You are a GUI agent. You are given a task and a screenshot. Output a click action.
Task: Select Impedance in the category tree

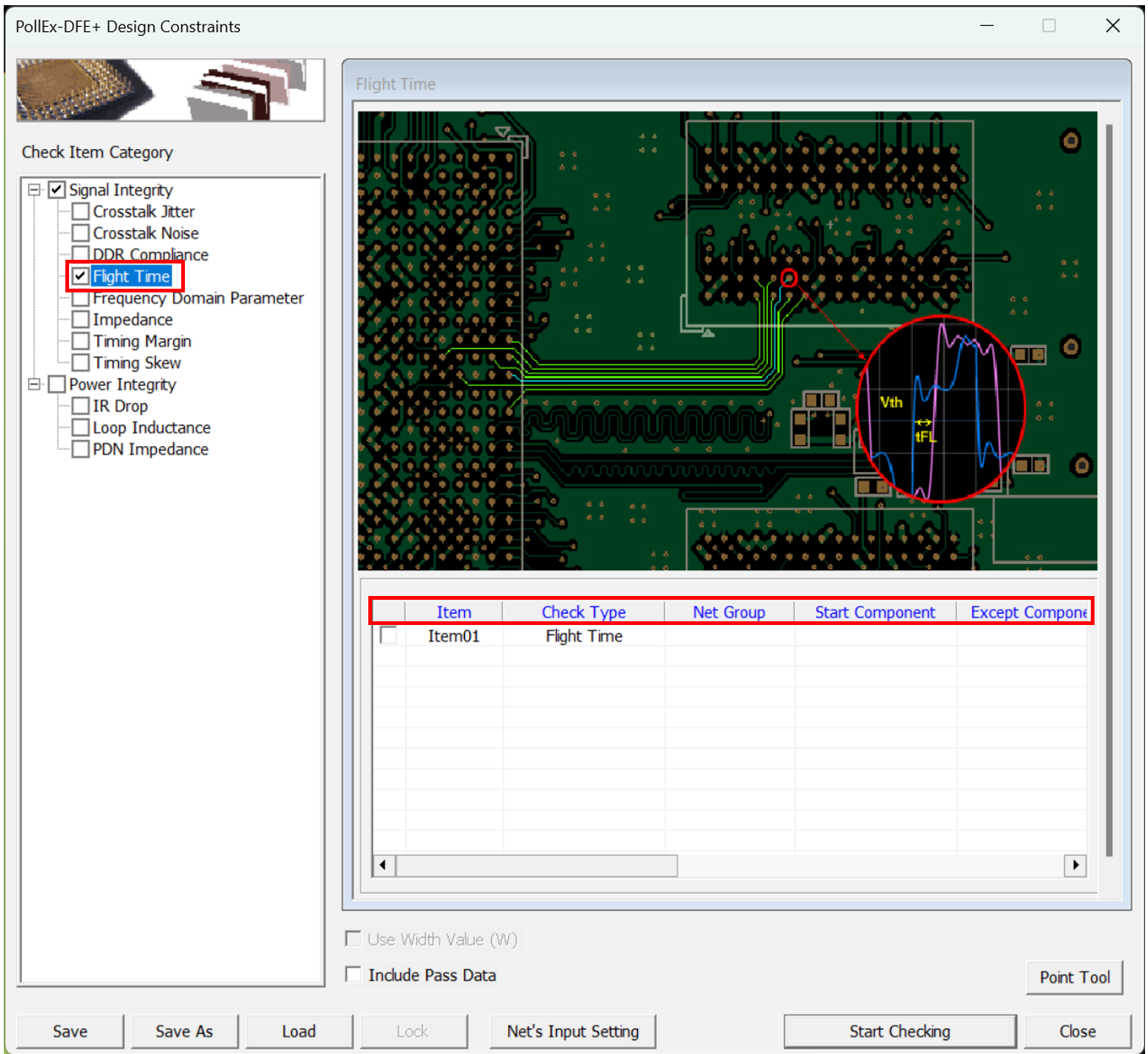click(133, 320)
